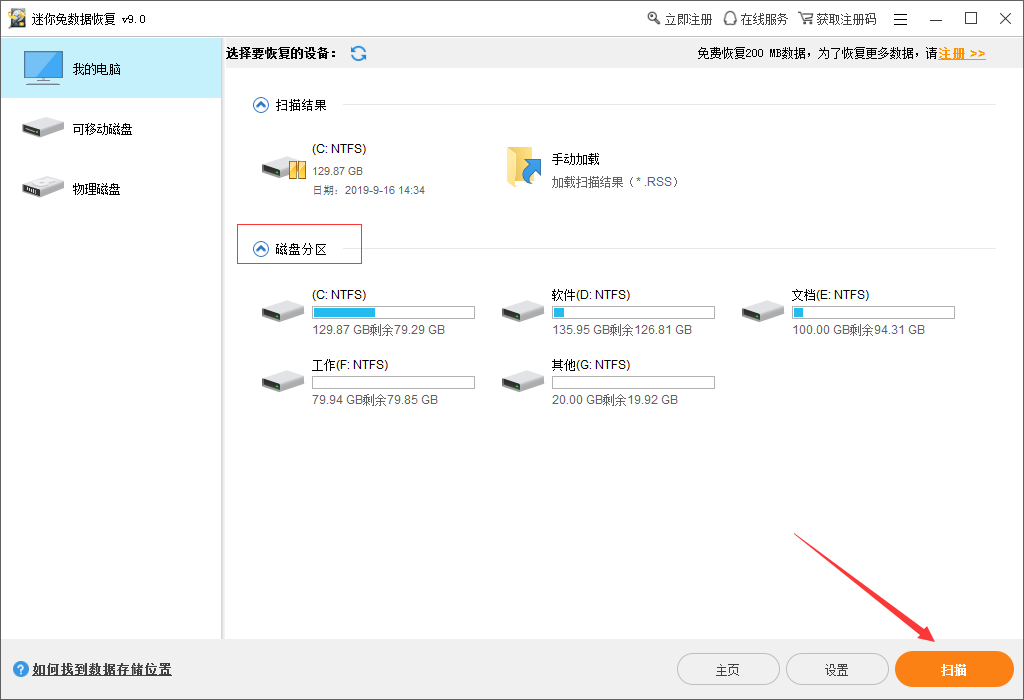Click the question mark help icon
1024x700 pixels.
click(x=21, y=669)
